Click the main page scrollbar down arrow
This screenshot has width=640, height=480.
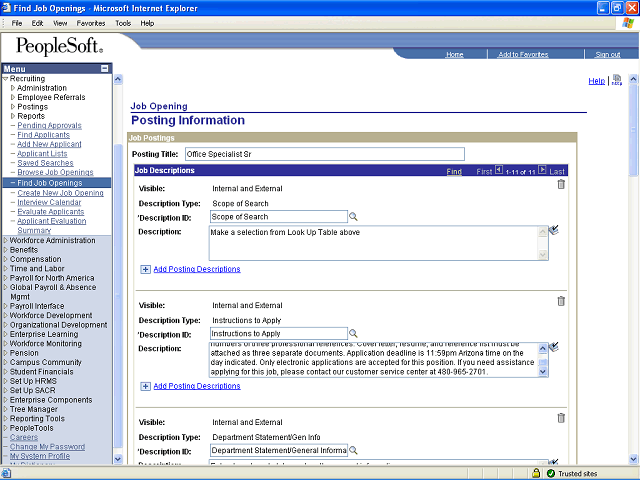click(x=633, y=459)
